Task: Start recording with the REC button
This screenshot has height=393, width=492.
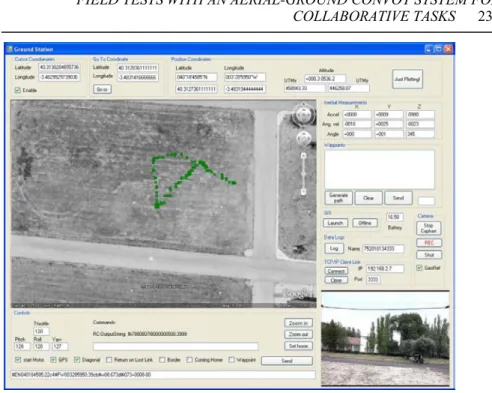Action: coord(429,243)
